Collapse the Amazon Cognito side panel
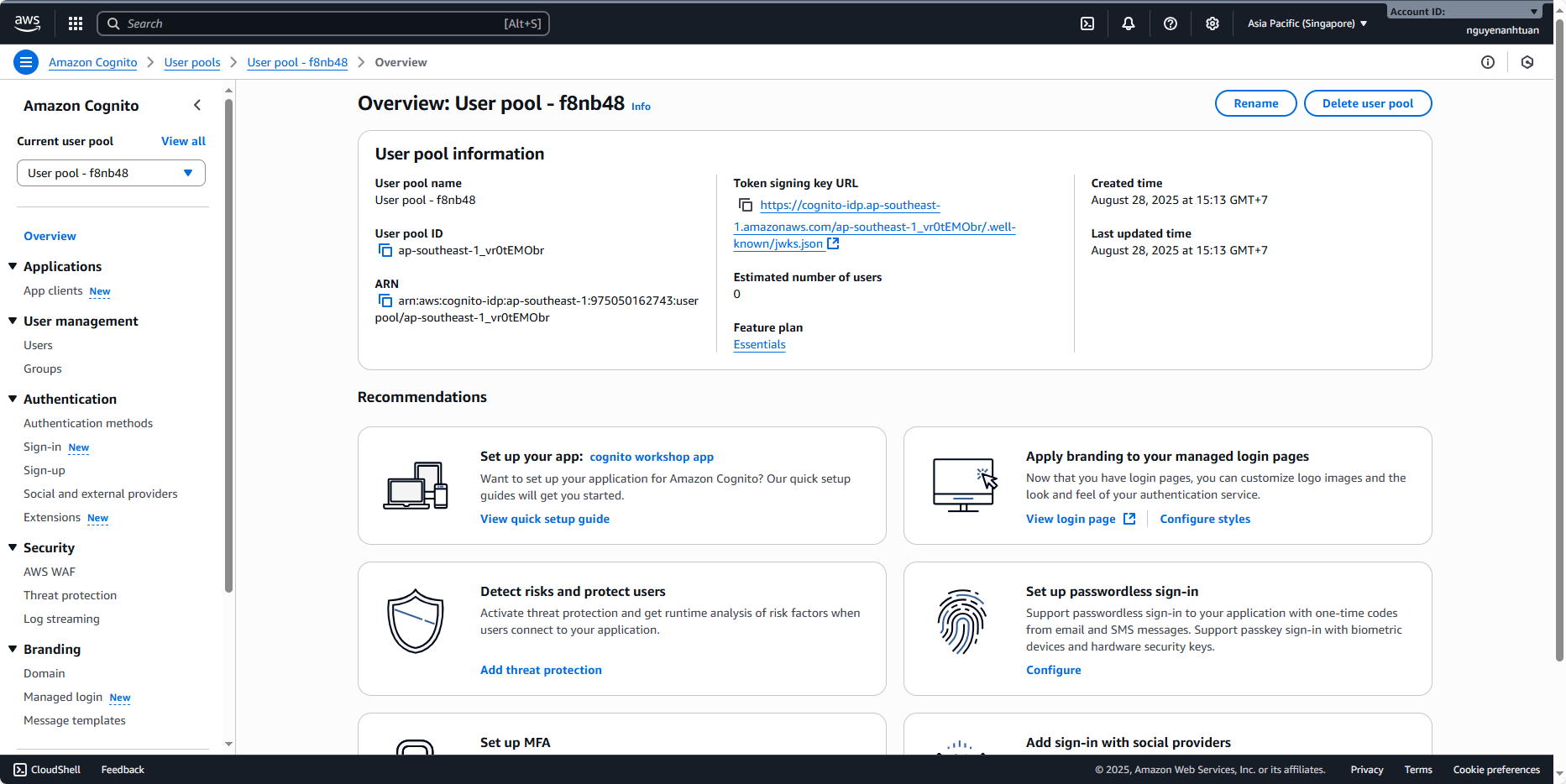This screenshot has width=1566, height=784. [x=197, y=105]
